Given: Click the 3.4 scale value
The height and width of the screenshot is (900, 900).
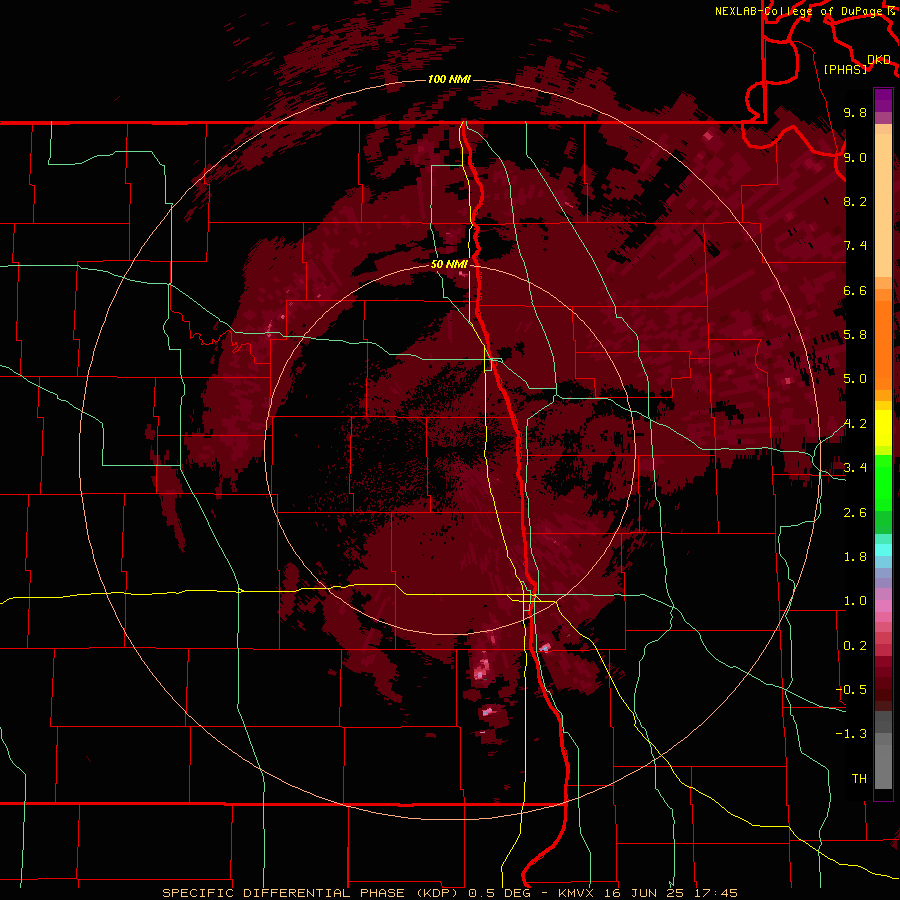Looking at the screenshot, I should (x=855, y=468).
